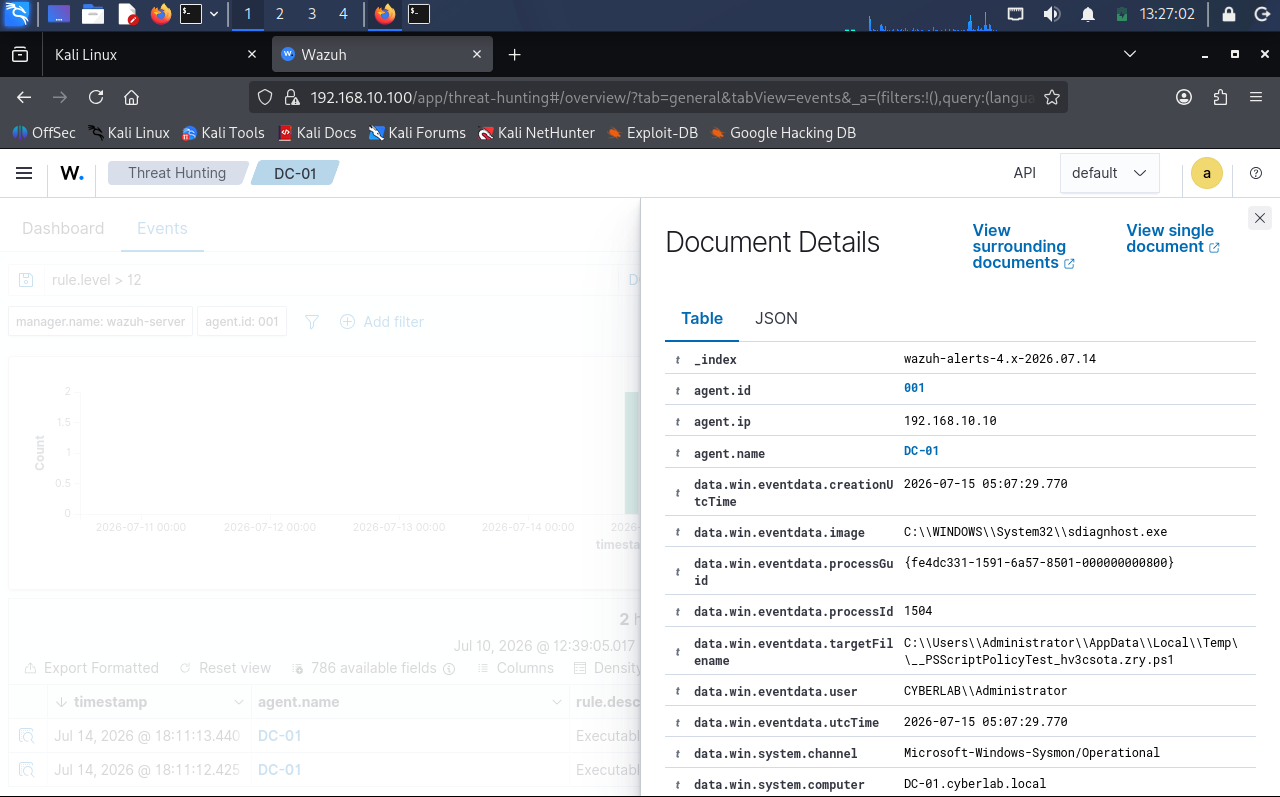The height and width of the screenshot is (797, 1280).
Task: Go back in browser history
Action: (x=24, y=97)
